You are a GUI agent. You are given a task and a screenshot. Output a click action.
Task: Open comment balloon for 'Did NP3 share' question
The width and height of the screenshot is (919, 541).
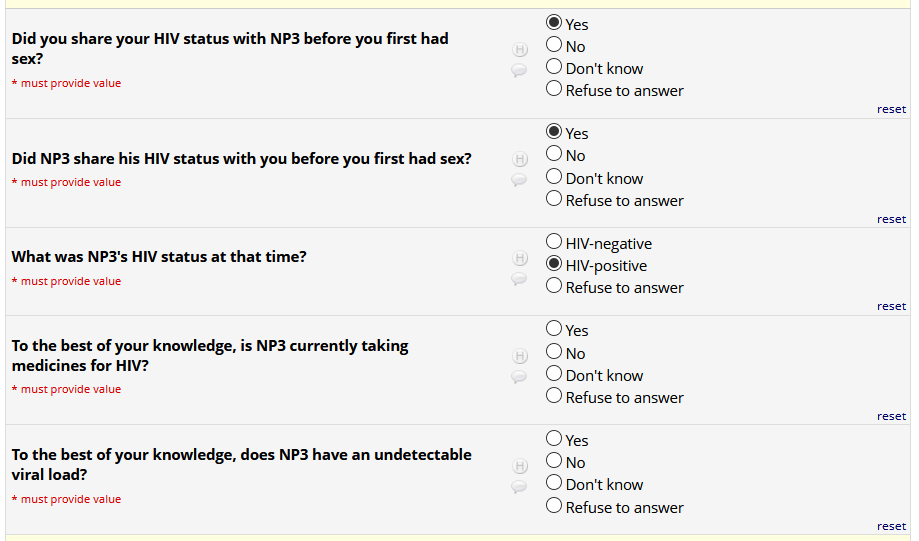click(519, 180)
